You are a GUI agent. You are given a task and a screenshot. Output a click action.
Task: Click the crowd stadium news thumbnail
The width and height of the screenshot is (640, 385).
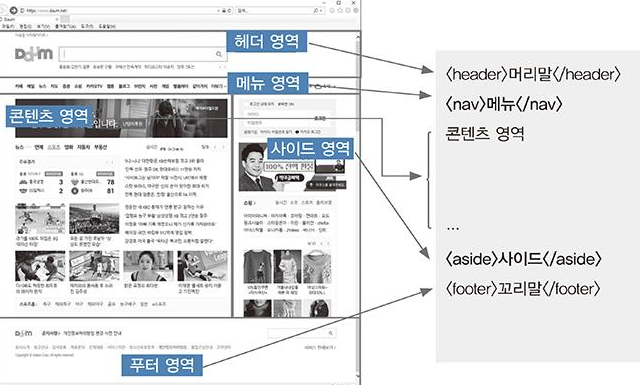94,219
